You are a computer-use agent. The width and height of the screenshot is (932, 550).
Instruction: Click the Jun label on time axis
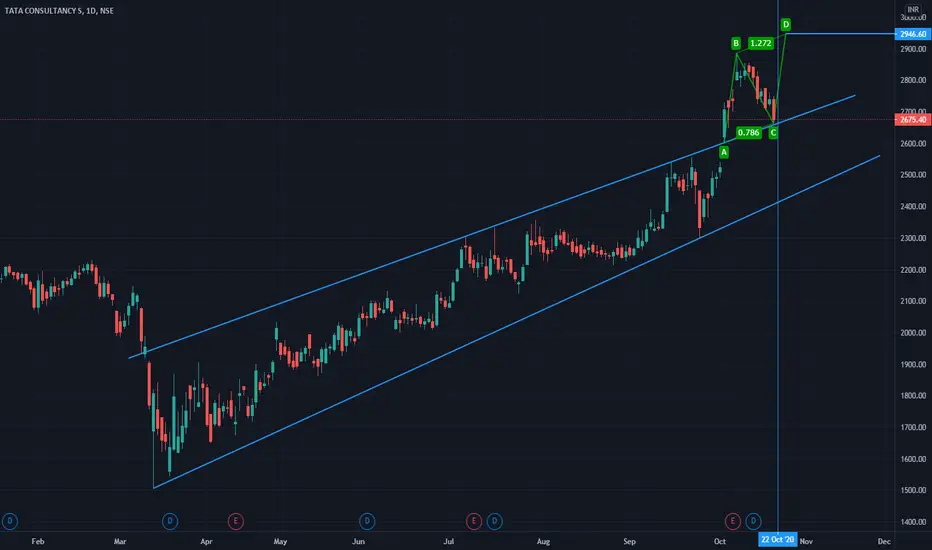(358, 541)
